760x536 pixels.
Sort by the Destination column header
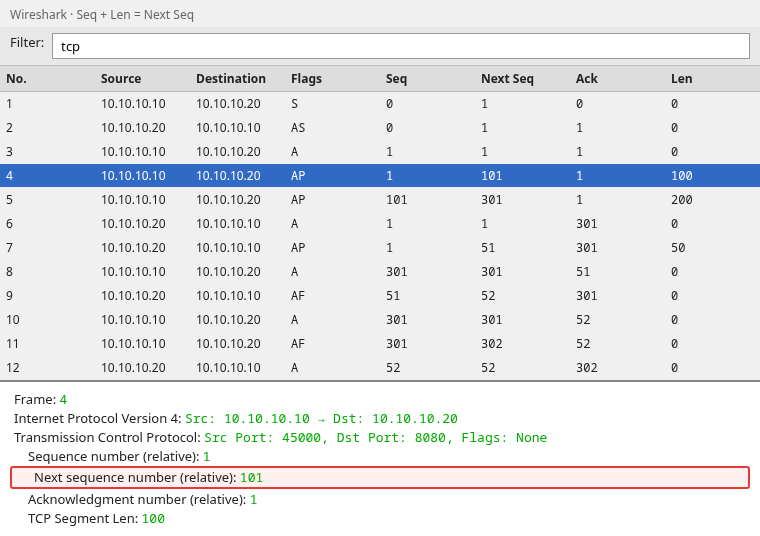pyautogui.click(x=231, y=79)
